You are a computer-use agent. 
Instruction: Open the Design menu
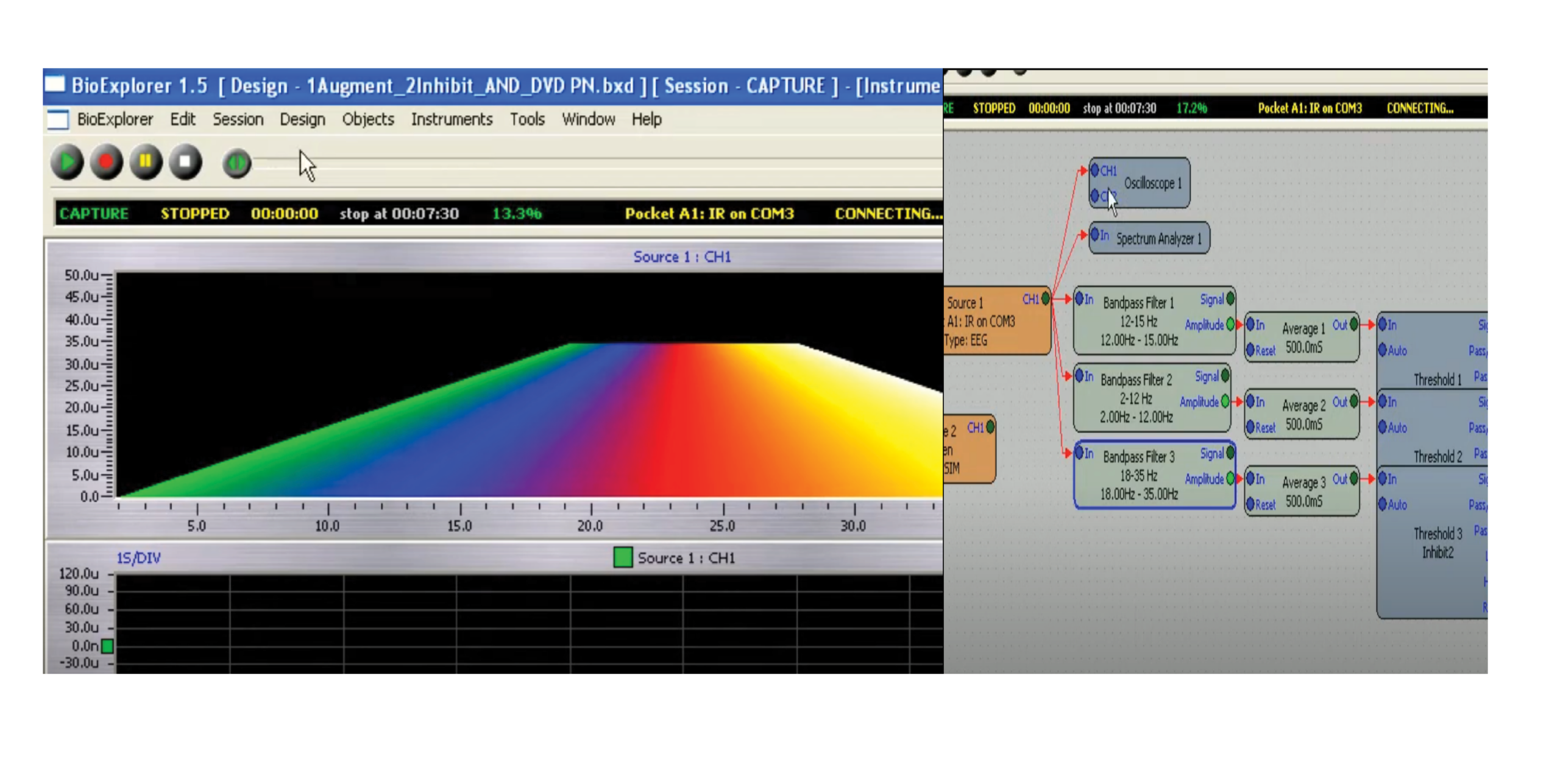302,119
